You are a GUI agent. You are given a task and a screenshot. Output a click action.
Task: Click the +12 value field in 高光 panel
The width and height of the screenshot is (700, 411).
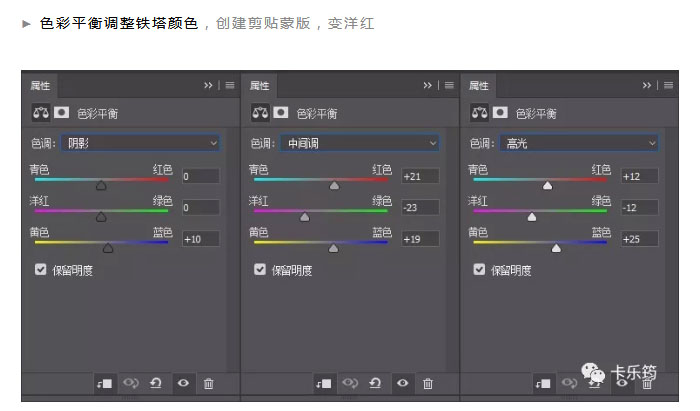[x=639, y=176]
